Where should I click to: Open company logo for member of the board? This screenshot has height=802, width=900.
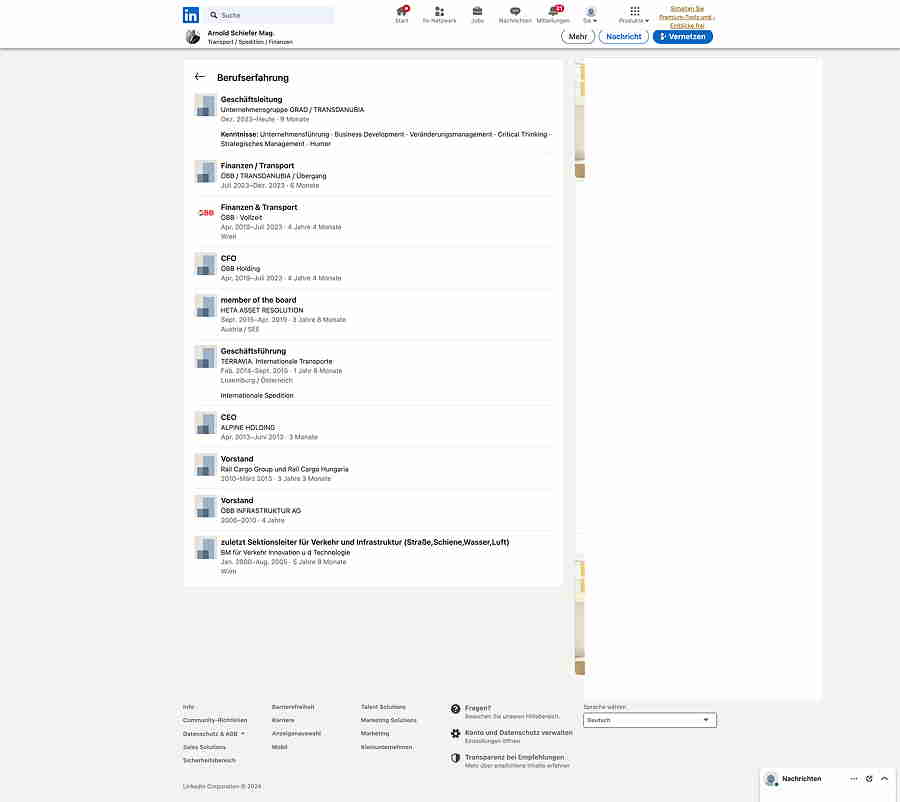pyautogui.click(x=205, y=306)
